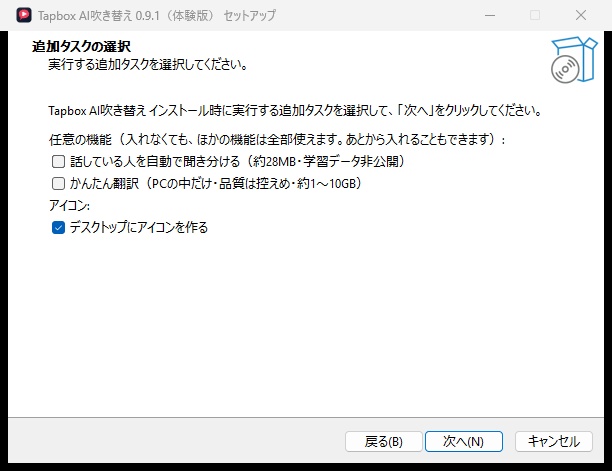
Task: Click the Tapbox app icon in title bar
Action: point(24,15)
